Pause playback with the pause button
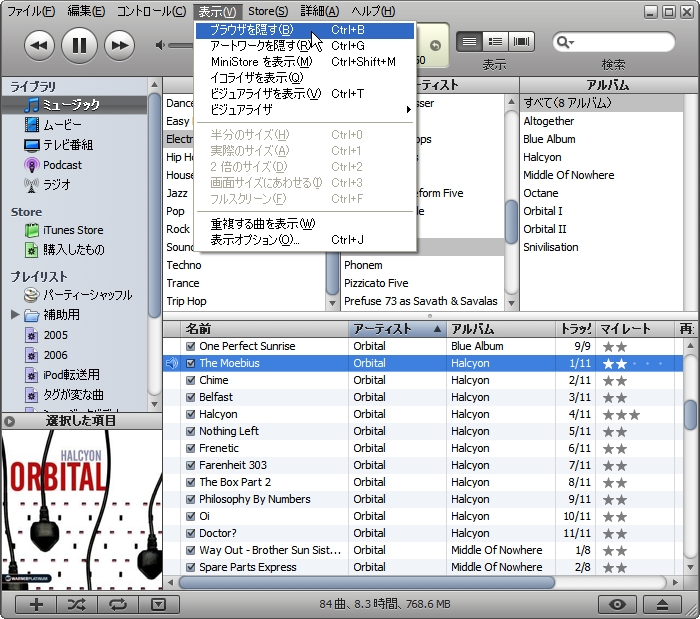 click(79, 46)
